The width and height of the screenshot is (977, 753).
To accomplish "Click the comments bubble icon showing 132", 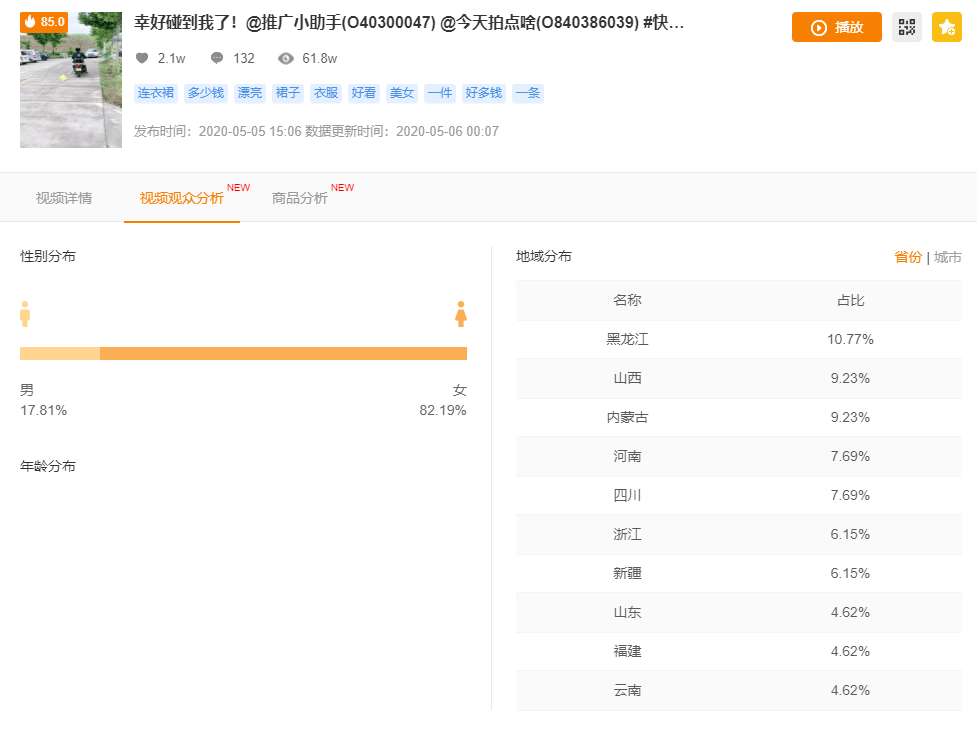I will pyautogui.click(x=218, y=58).
